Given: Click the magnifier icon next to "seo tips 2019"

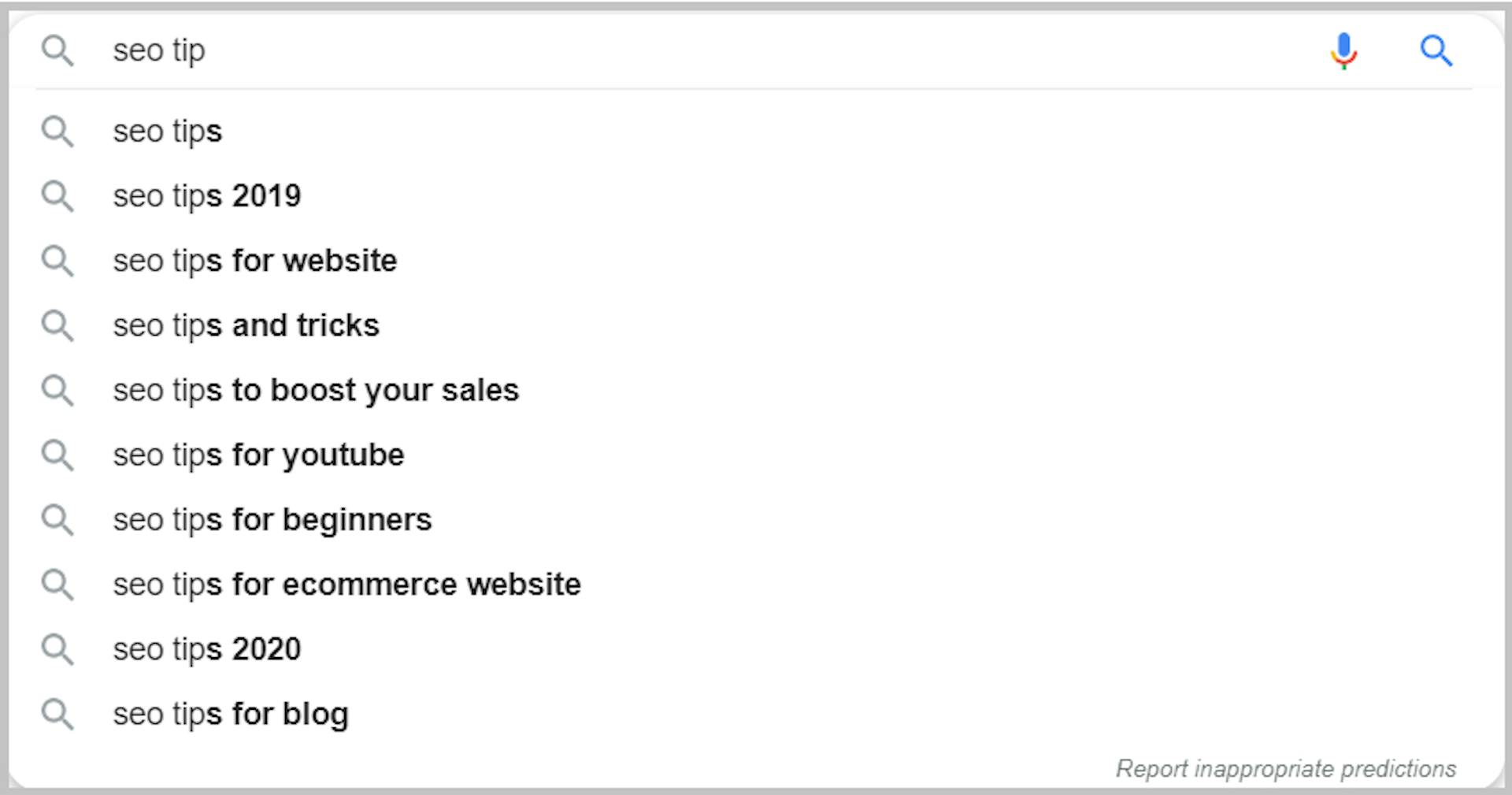Looking at the screenshot, I should point(57,196).
